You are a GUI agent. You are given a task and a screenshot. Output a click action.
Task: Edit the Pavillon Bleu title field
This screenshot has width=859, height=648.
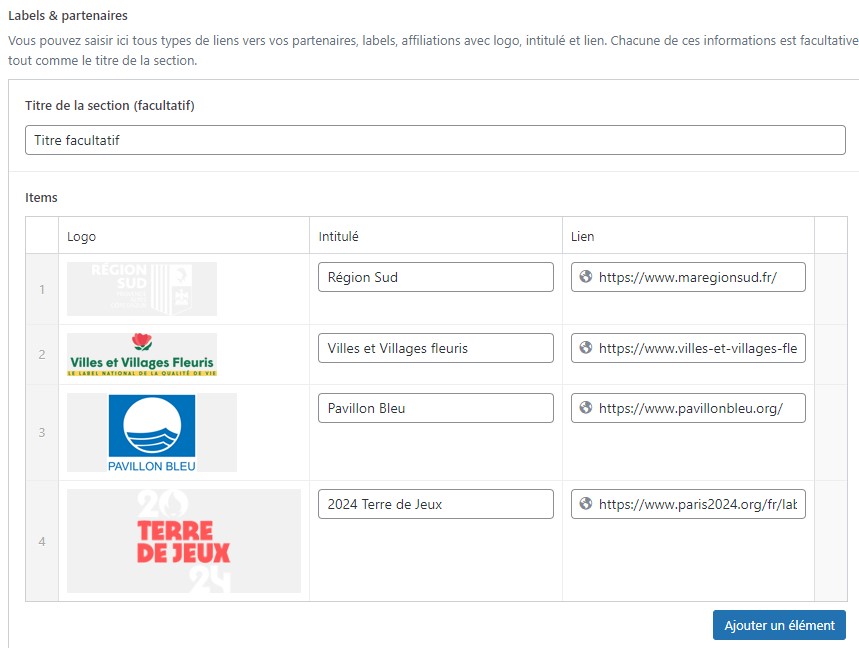(435, 408)
